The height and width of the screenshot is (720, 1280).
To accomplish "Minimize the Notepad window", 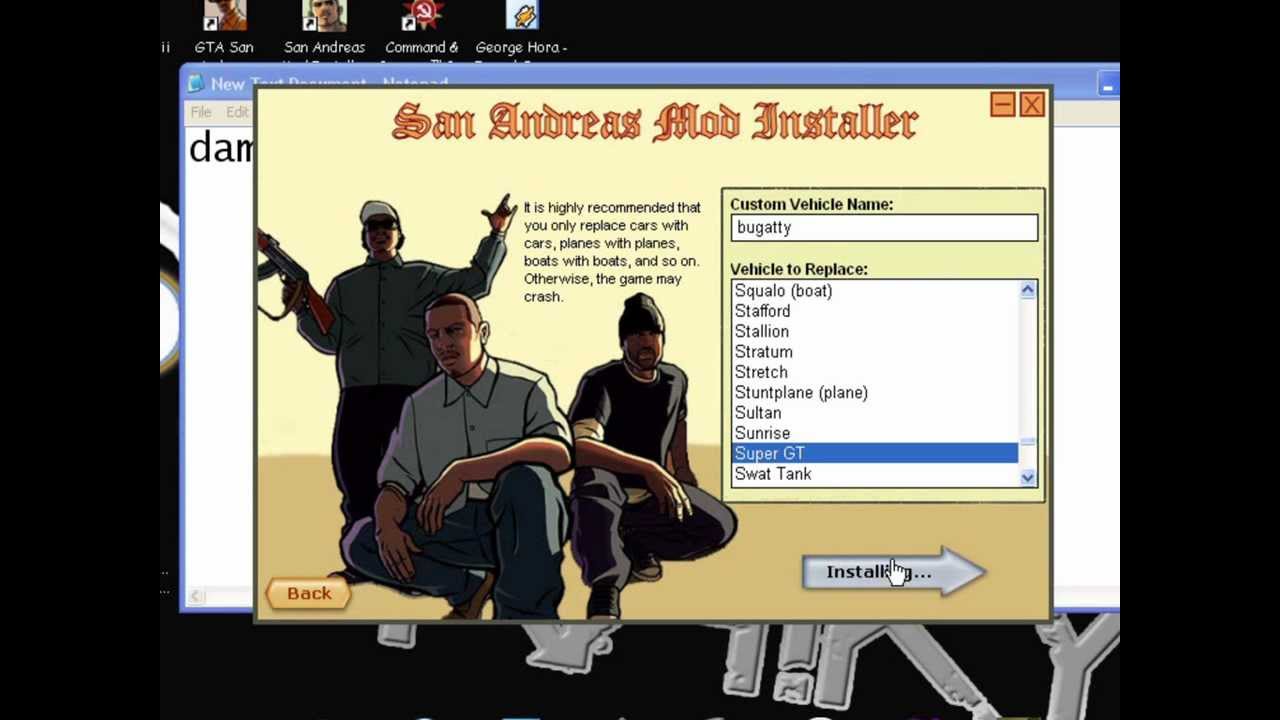I will [x=1108, y=86].
